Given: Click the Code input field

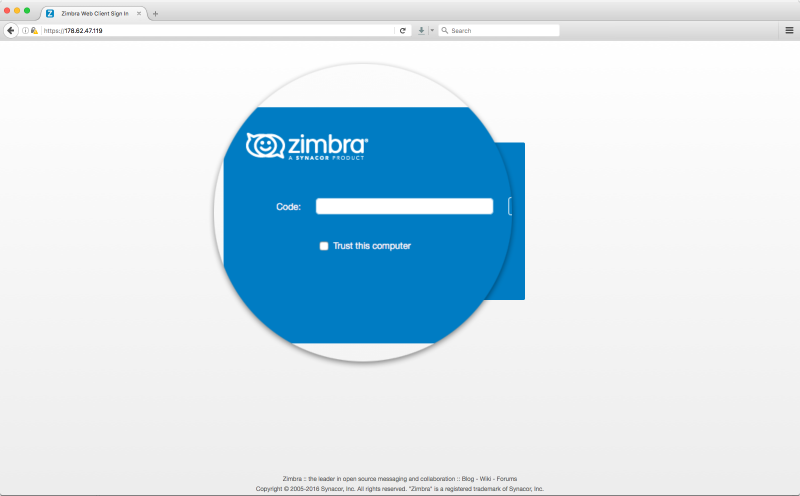Looking at the screenshot, I should 405,206.
